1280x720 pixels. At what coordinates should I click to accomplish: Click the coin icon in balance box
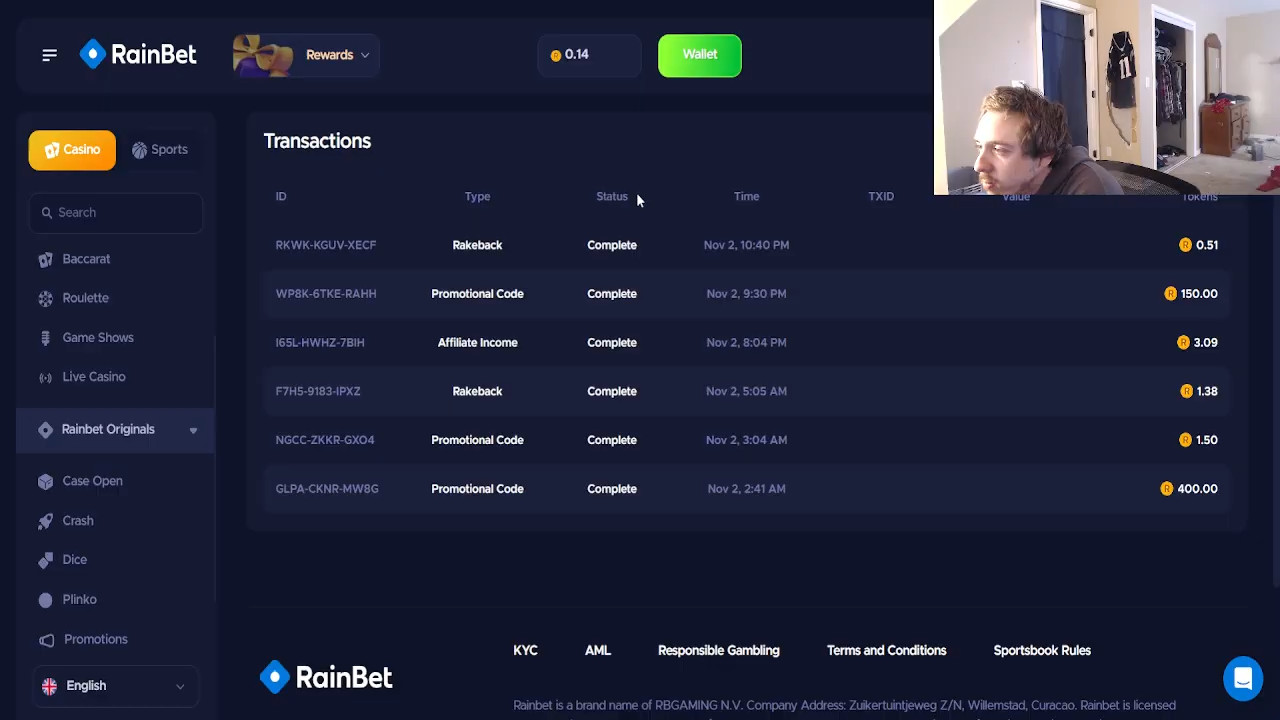(556, 56)
